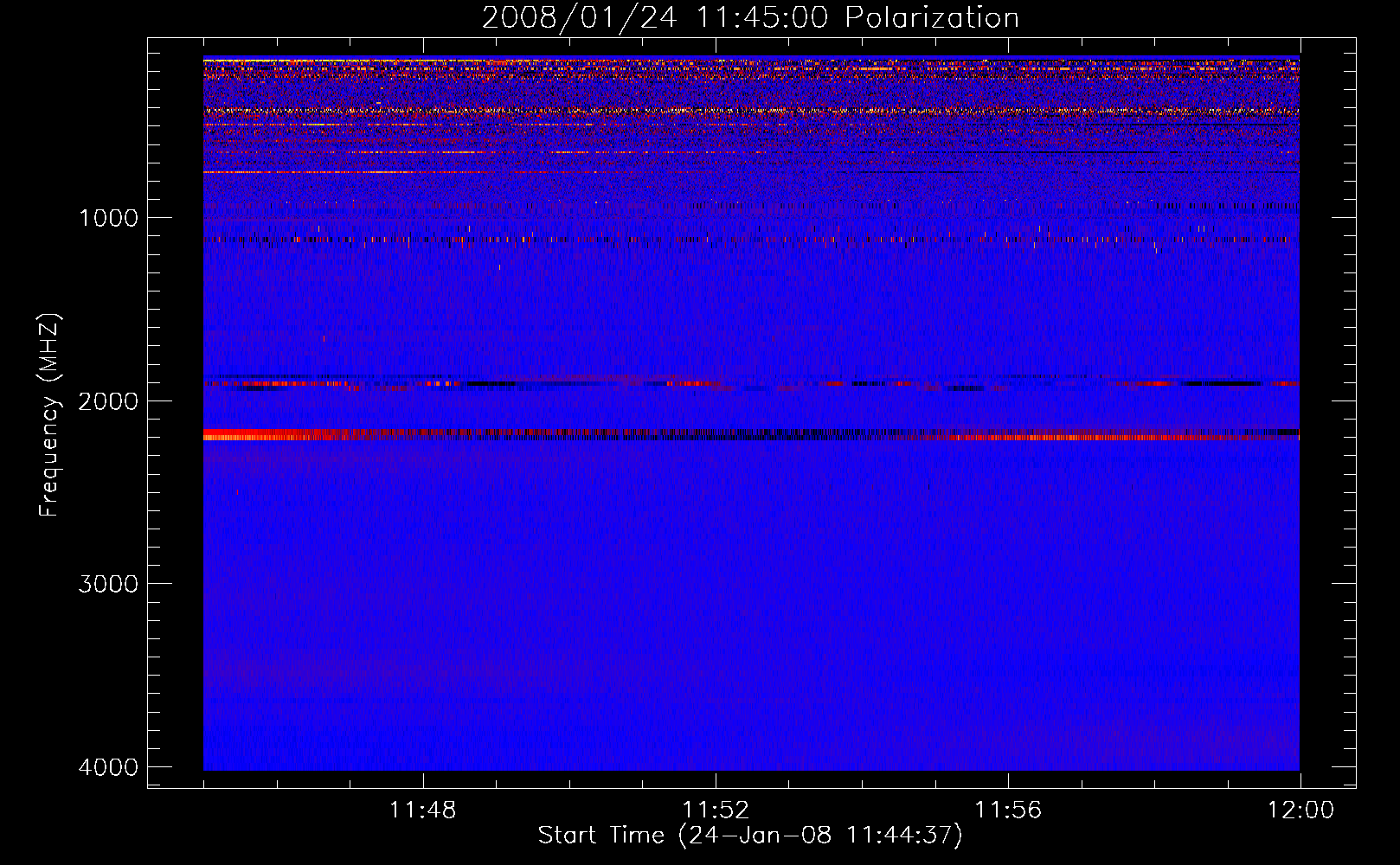Click the '12:00' time tick label
The image size is (1400, 865).
(1300, 811)
